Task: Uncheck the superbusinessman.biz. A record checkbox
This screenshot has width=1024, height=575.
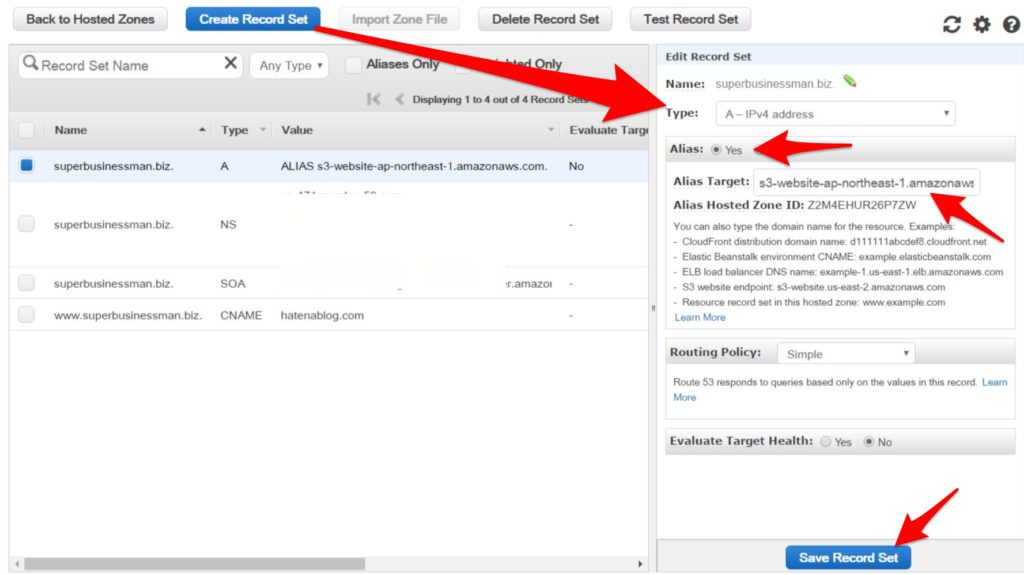Action: [27, 165]
